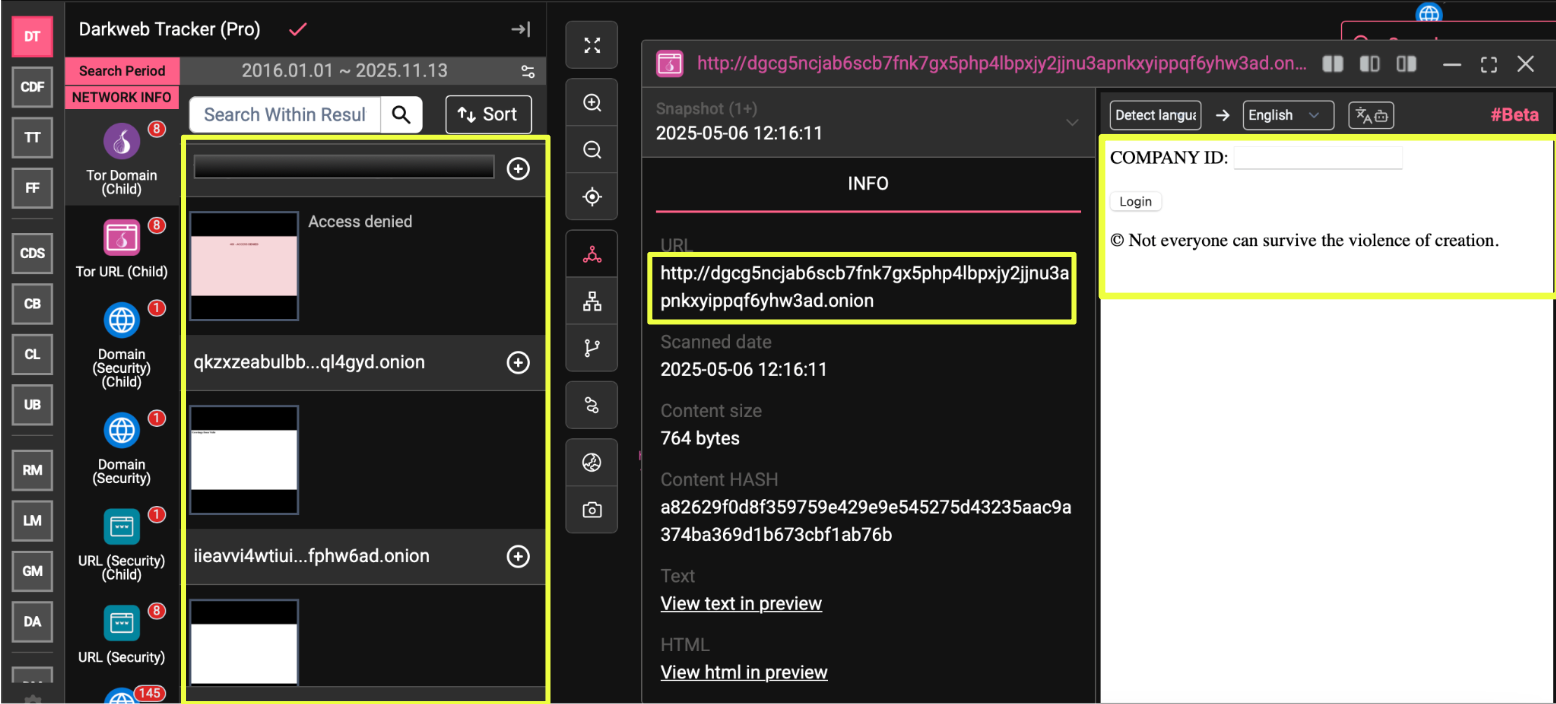Image resolution: width=1556 pixels, height=704 pixels.
Task: Click the center target crosshair icon
Action: click(x=592, y=197)
